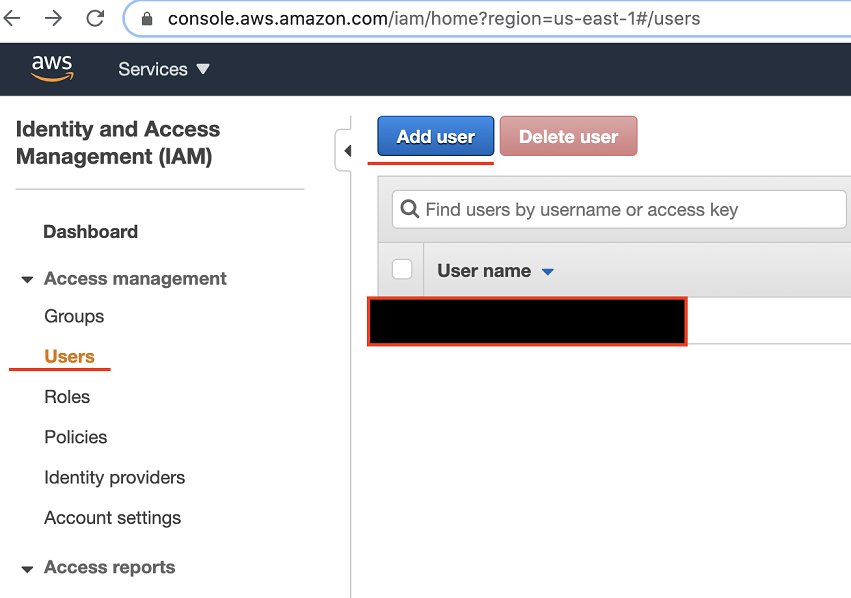This screenshot has height=598, width=851.
Task: Click the padlock icon in address bar
Action: click(147, 18)
